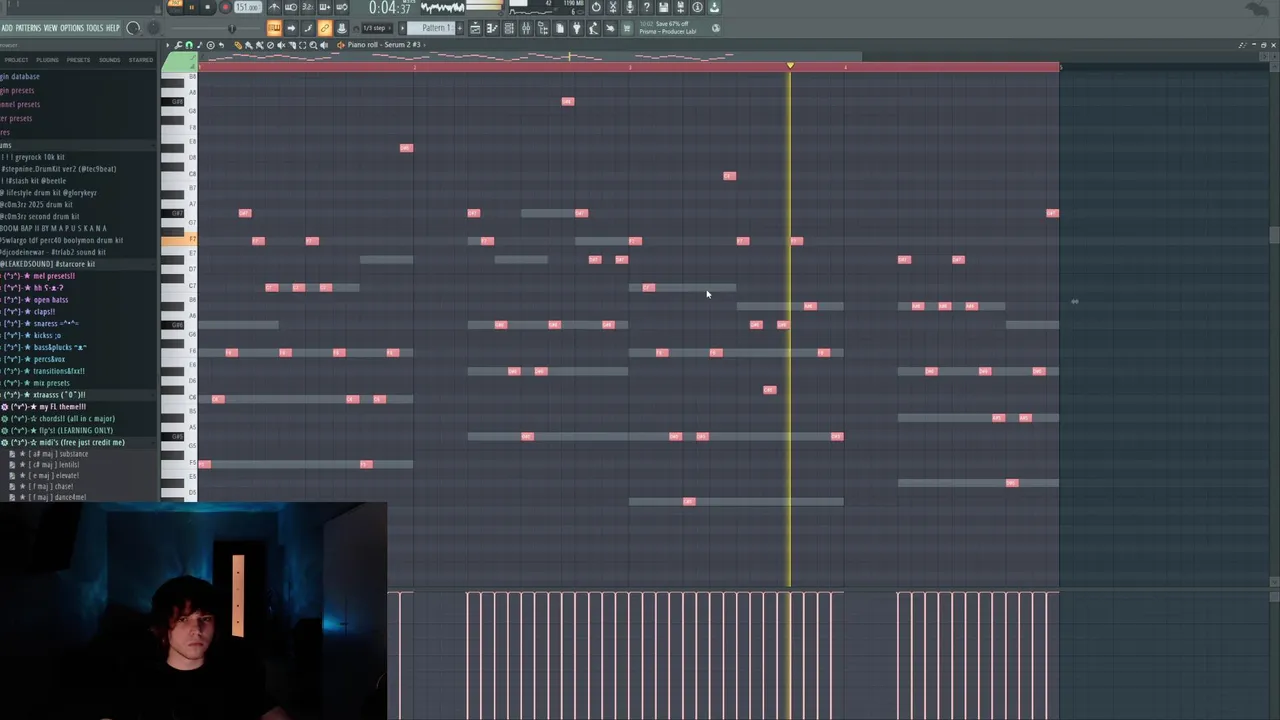This screenshot has height=720, width=1280.
Task: Click the yellow playhead marker on timeline
Action: [790, 66]
